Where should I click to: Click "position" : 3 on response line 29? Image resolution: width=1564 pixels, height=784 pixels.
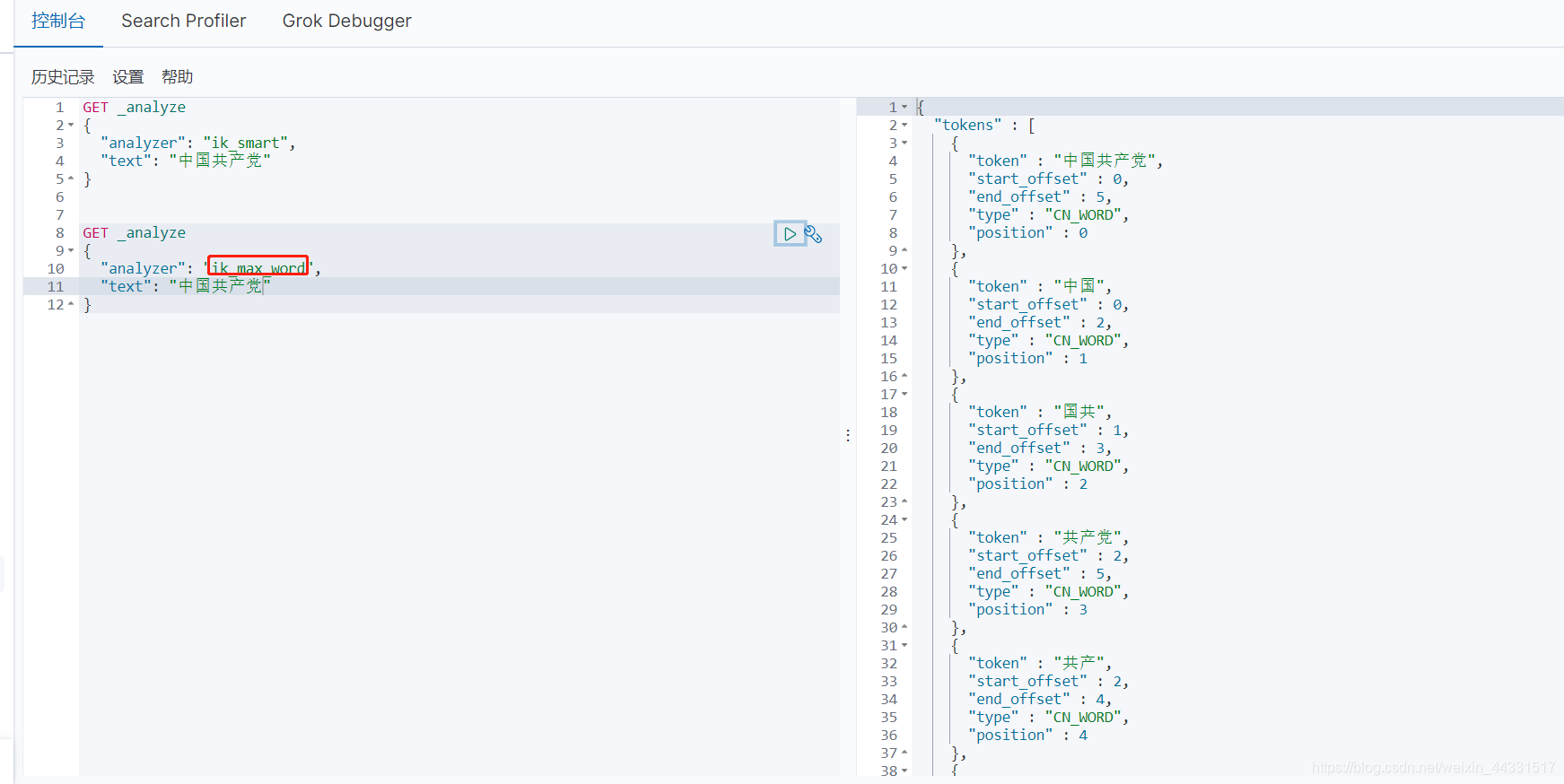click(x=1027, y=609)
